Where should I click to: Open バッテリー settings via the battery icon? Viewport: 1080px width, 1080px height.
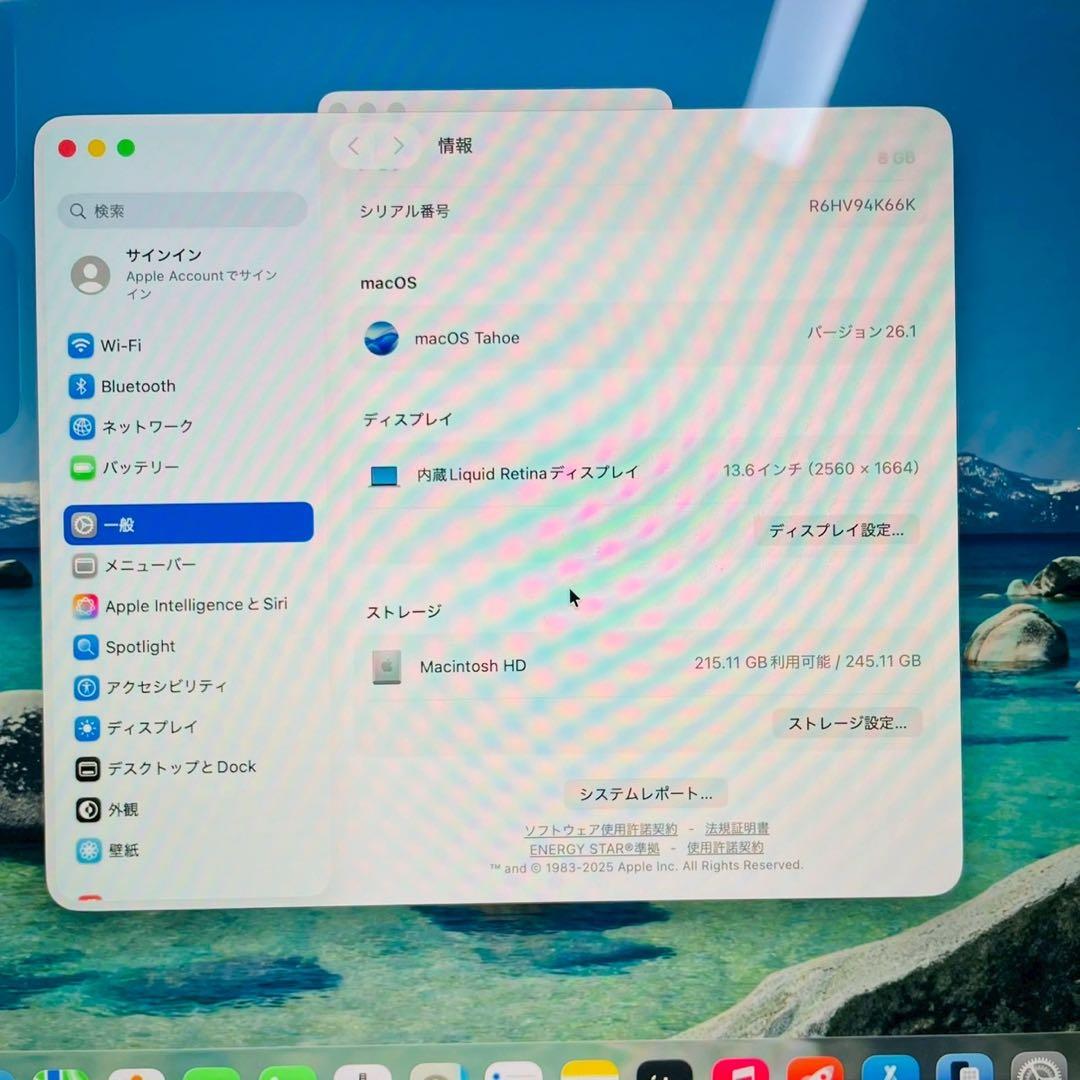click(83, 467)
